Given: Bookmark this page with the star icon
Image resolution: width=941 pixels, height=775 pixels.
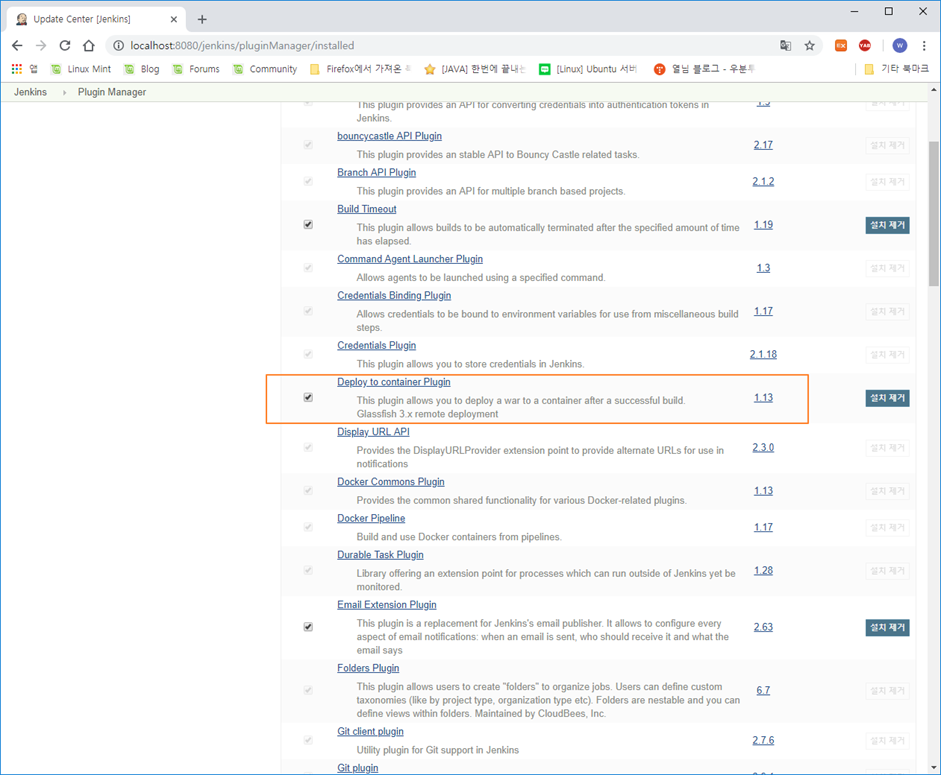Looking at the screenshot, I should (810, 46).
